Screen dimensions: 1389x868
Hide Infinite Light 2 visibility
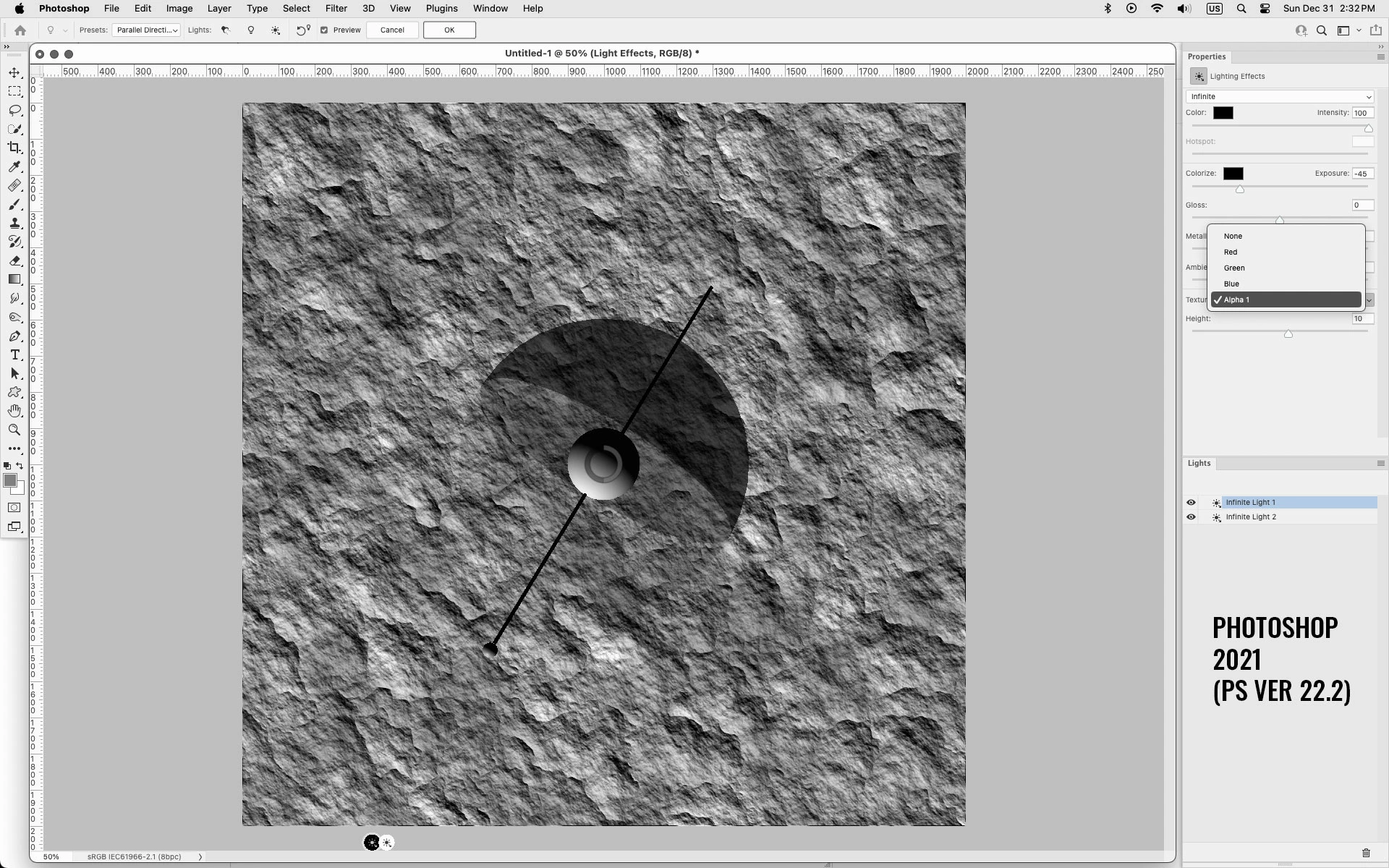tap(1191, 517)
